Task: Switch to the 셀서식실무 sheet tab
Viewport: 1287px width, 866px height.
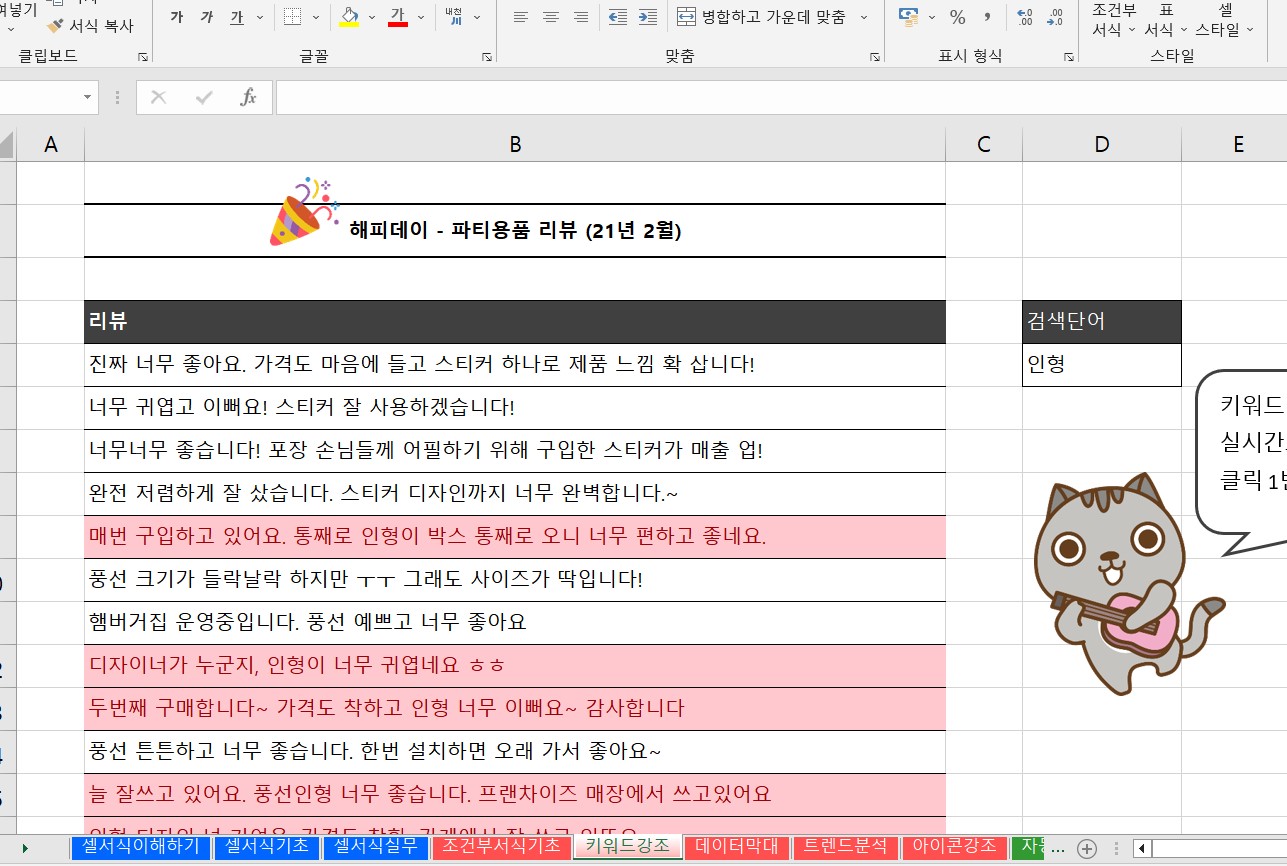Action: point(375,846)
